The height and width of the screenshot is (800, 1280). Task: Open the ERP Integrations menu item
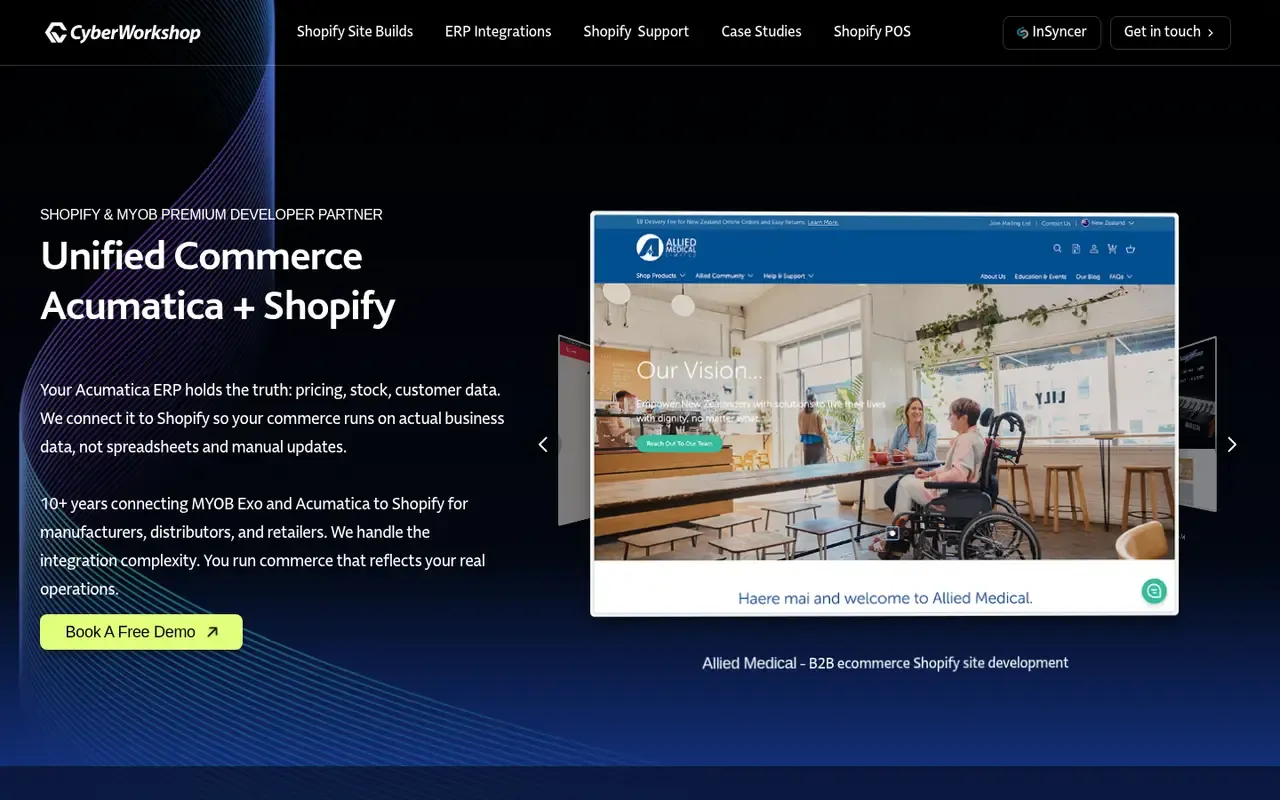coord(498,31)
